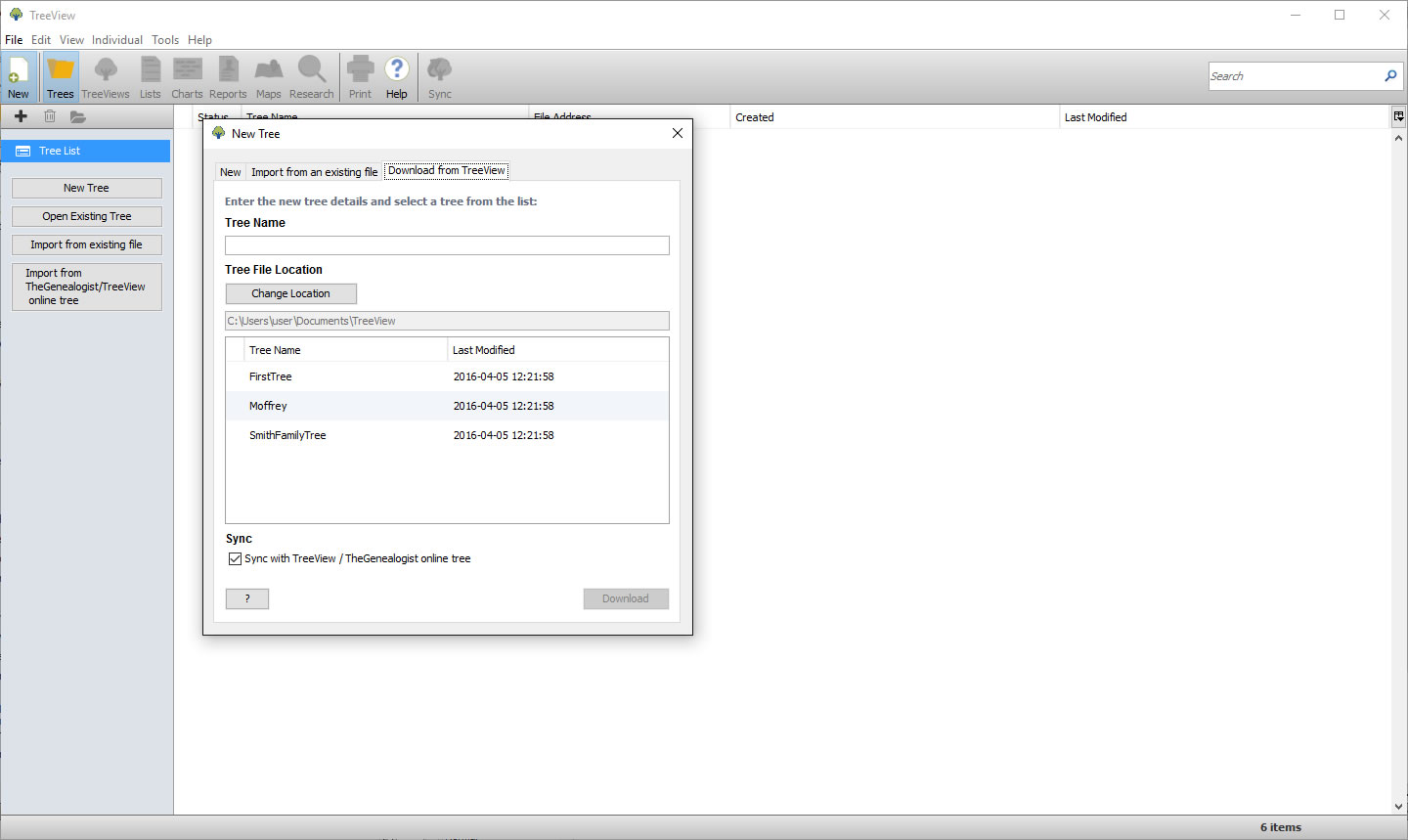Click the New Tree sidebar button
This screenshot has width=1408, height=840.
pos(87,188)
